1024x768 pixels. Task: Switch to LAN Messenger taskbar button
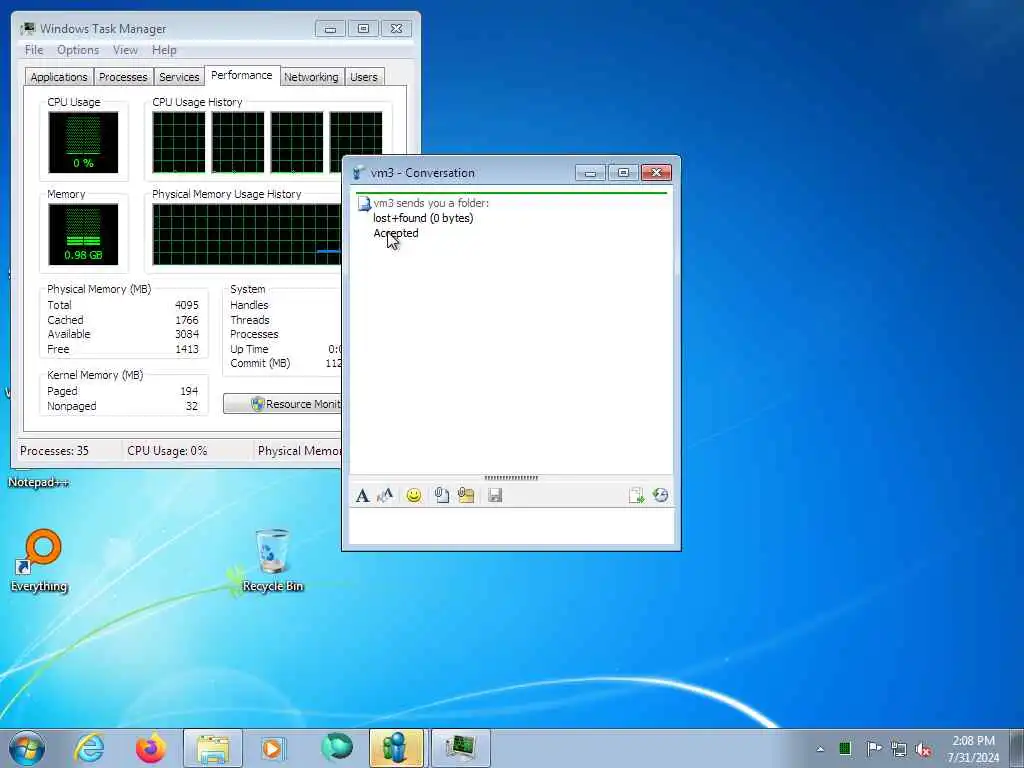pos(396,748)
